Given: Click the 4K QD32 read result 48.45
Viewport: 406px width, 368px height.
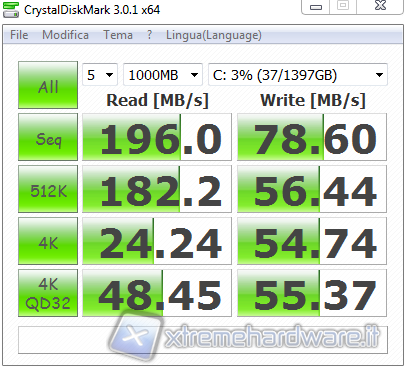Looking at the screenshot, I should point(157,293).
